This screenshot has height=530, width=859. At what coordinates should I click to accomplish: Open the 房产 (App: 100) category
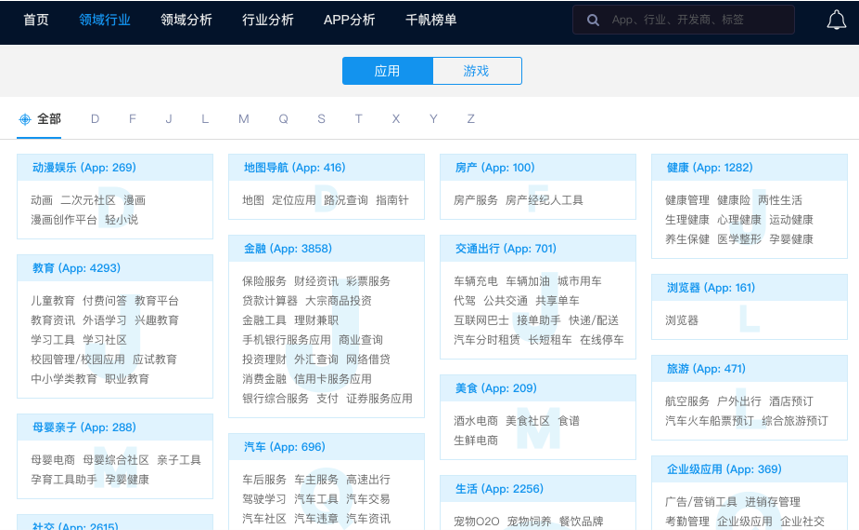495,168
